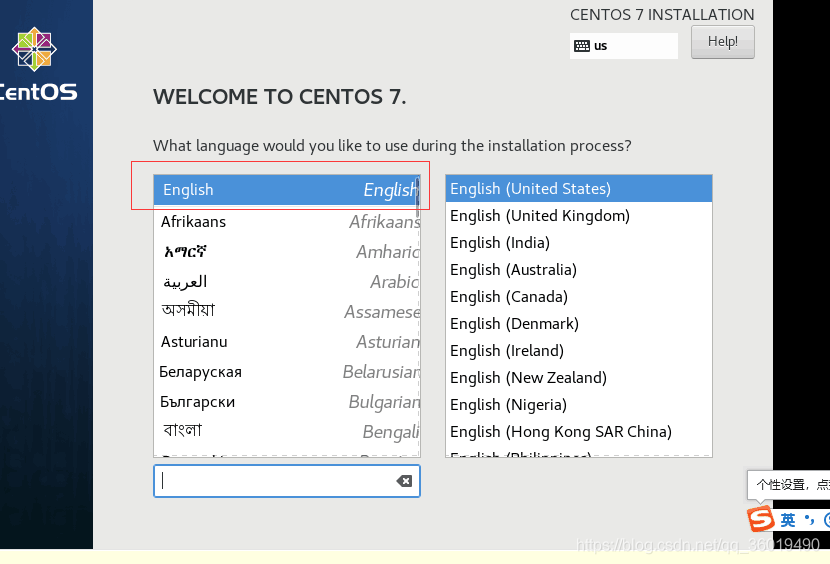Screen dimensions: 830x564
Task: Choose English (New Zealand) locale
Action: tap(579, 378)
